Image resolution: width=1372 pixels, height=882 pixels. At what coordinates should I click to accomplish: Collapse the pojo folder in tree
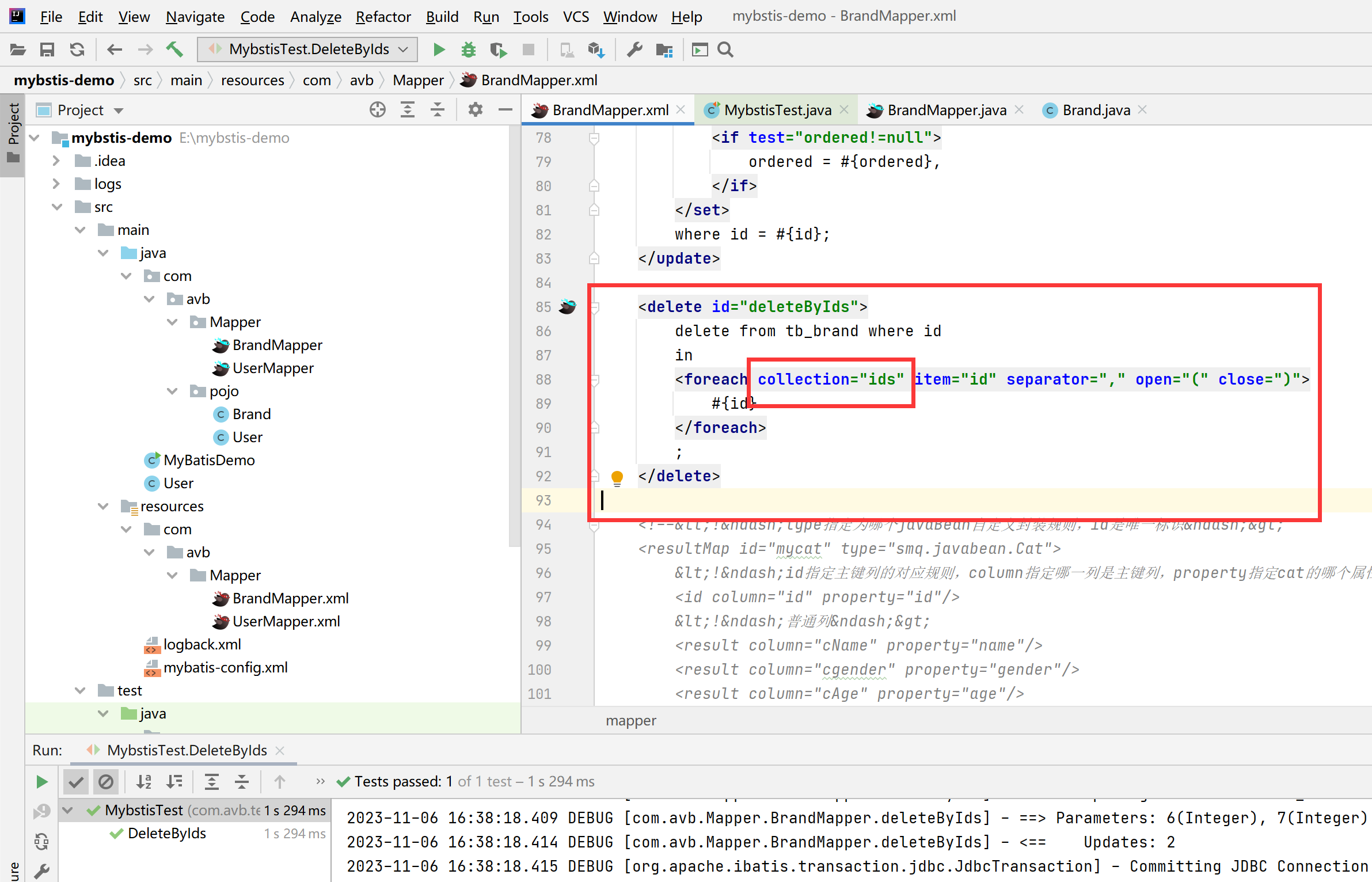click(172, 391)
